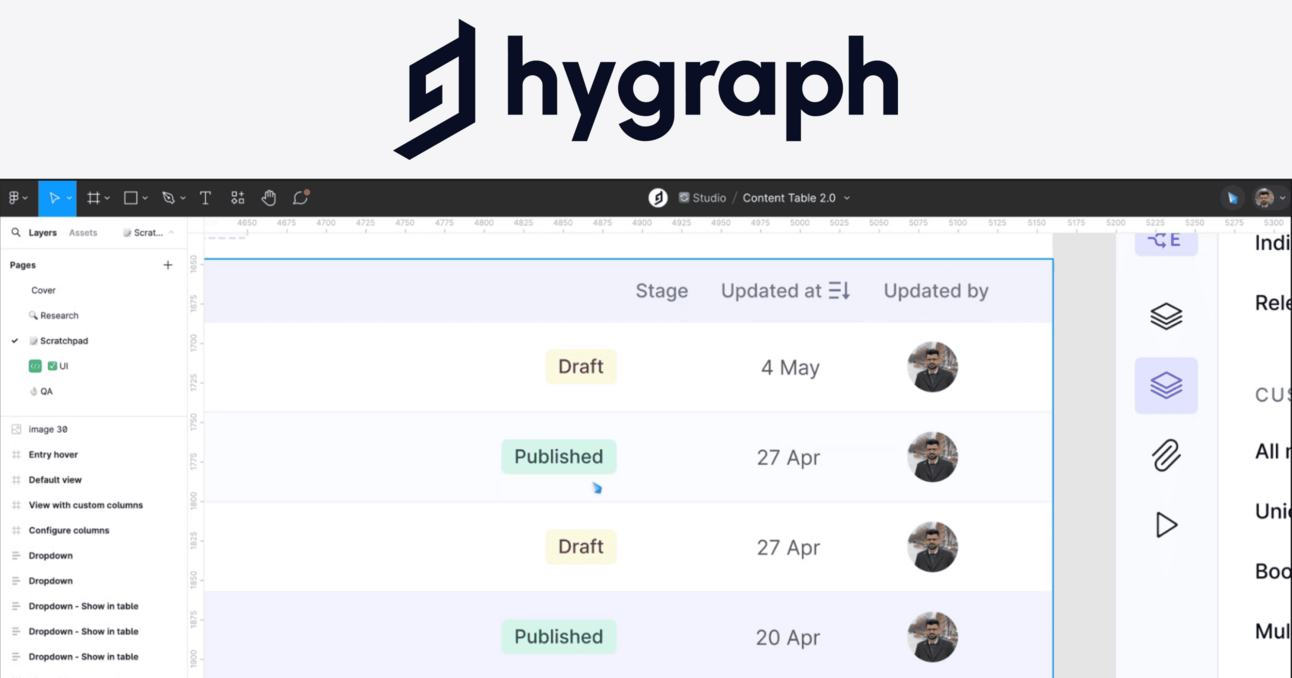
Task: Select the Rectangle shape tool
Action: click(x=131, y=197)
